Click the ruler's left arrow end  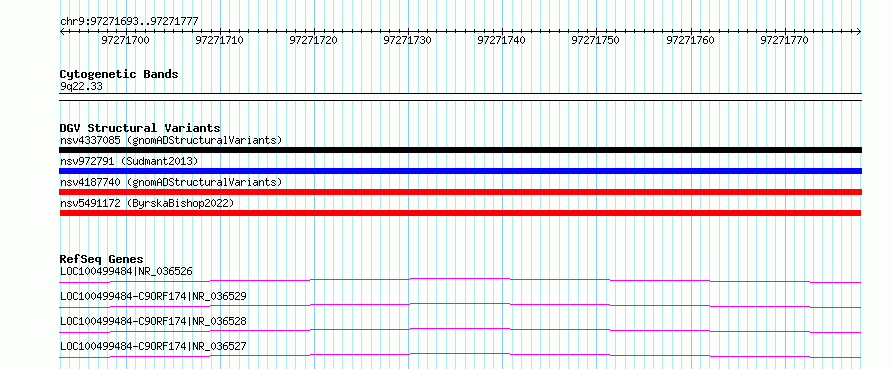[x=62, y=32]
